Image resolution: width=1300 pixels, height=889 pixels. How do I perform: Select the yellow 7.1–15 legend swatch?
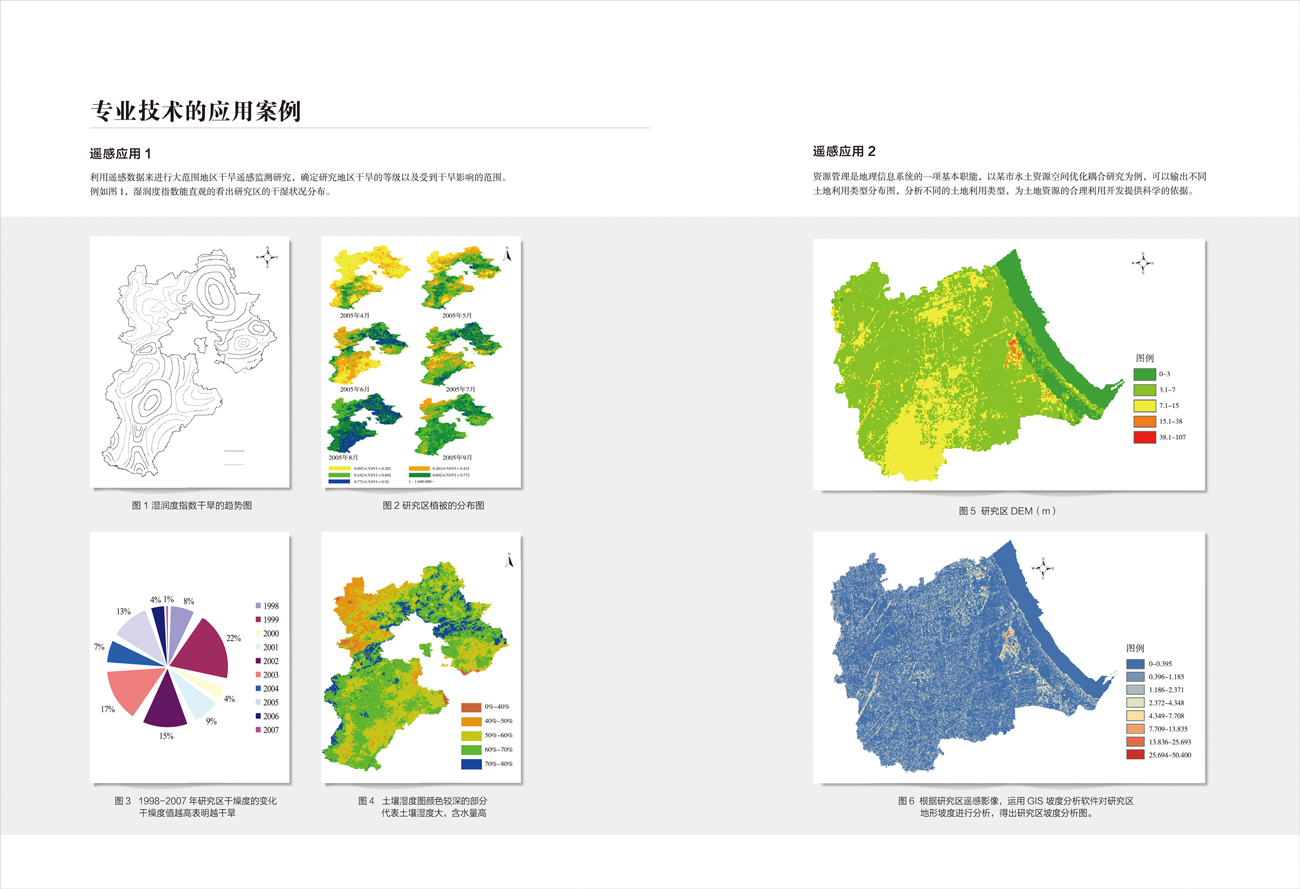click(x=1144, y=405)
